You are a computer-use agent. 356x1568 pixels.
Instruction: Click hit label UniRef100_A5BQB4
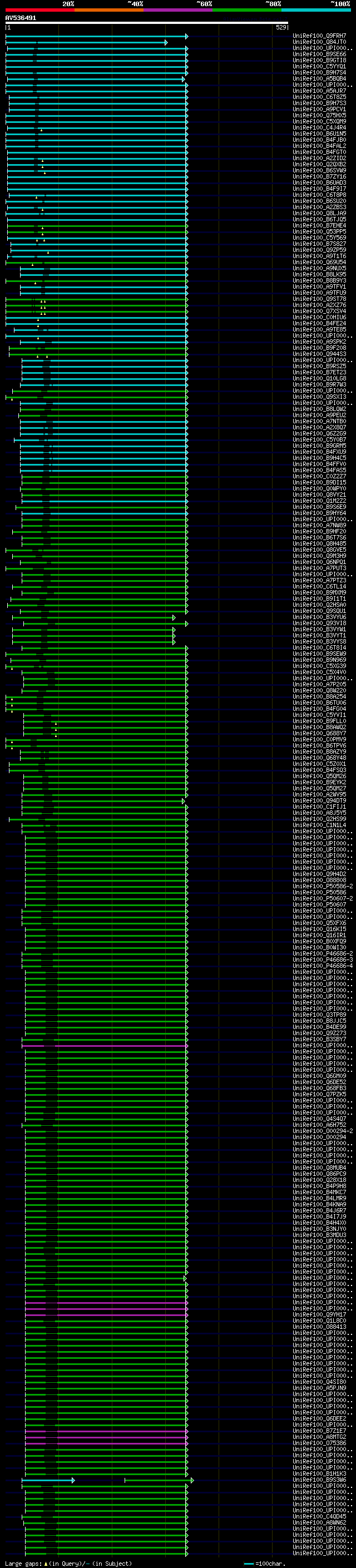point(319,78)
